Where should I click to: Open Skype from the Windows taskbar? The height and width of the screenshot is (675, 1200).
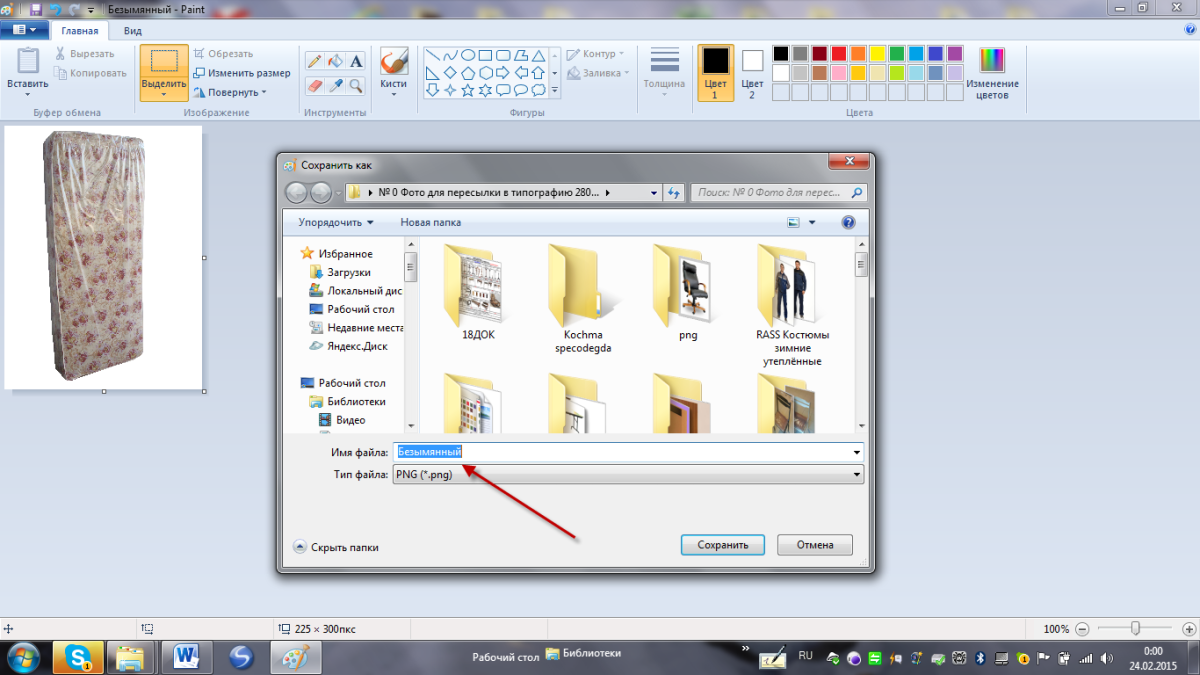point(78,657)
